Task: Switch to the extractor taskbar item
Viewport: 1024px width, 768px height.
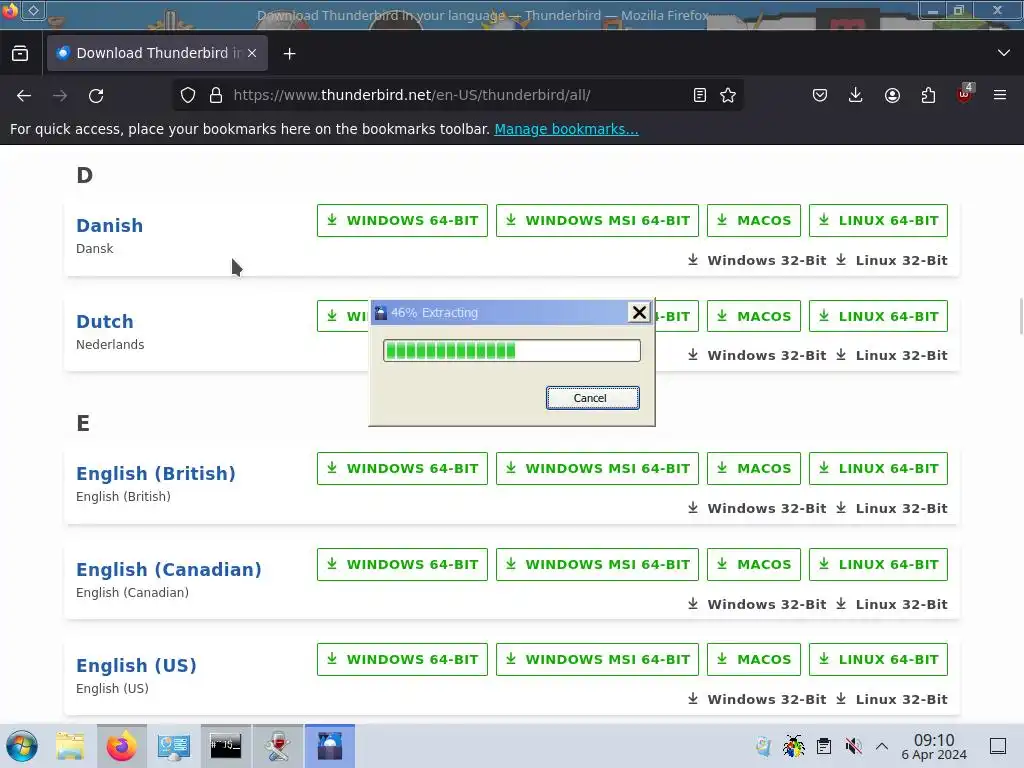Action: click(x=330, y=746)
